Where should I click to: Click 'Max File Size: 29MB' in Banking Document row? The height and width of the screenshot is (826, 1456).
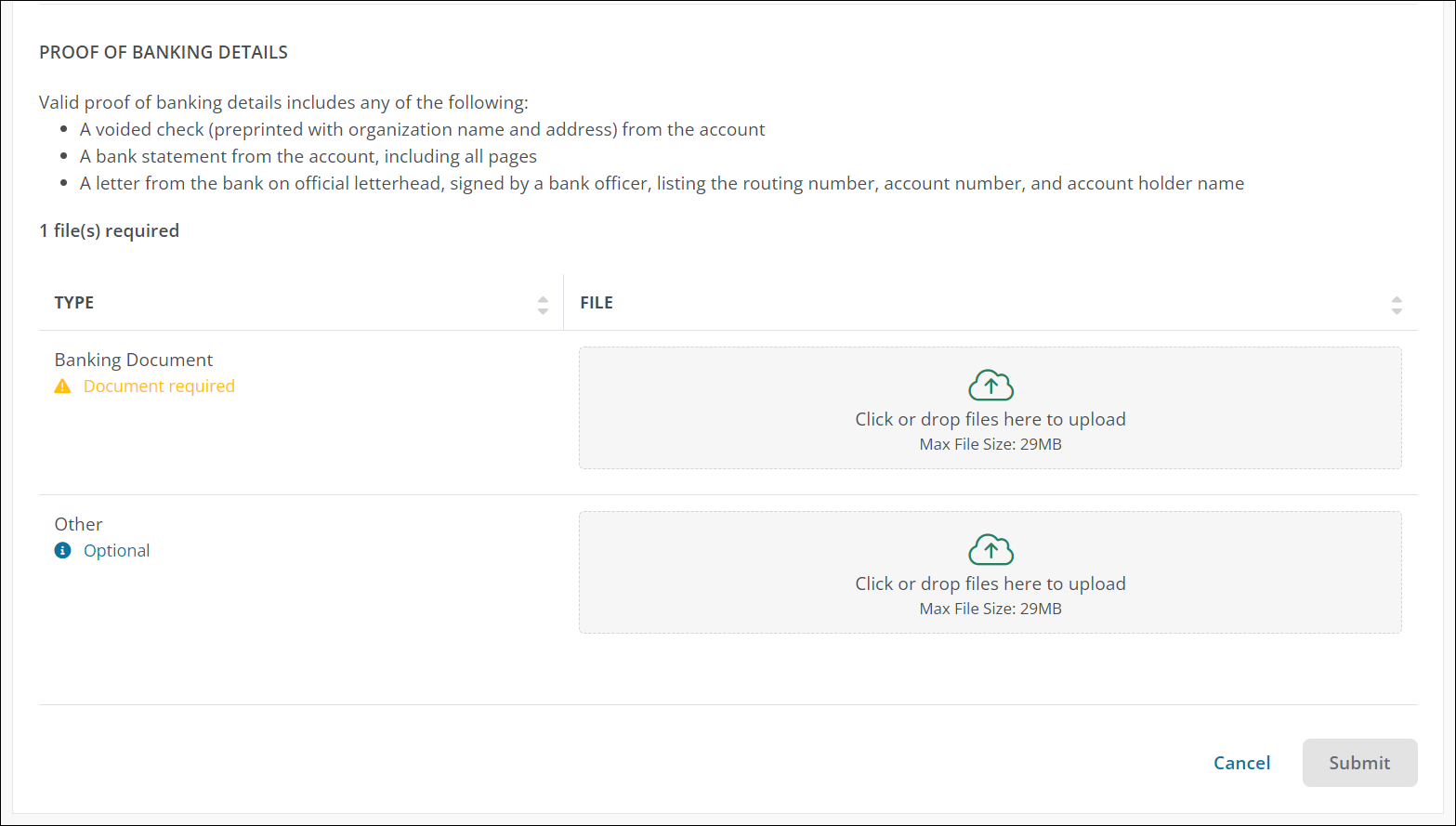click(x=990, y=444)
